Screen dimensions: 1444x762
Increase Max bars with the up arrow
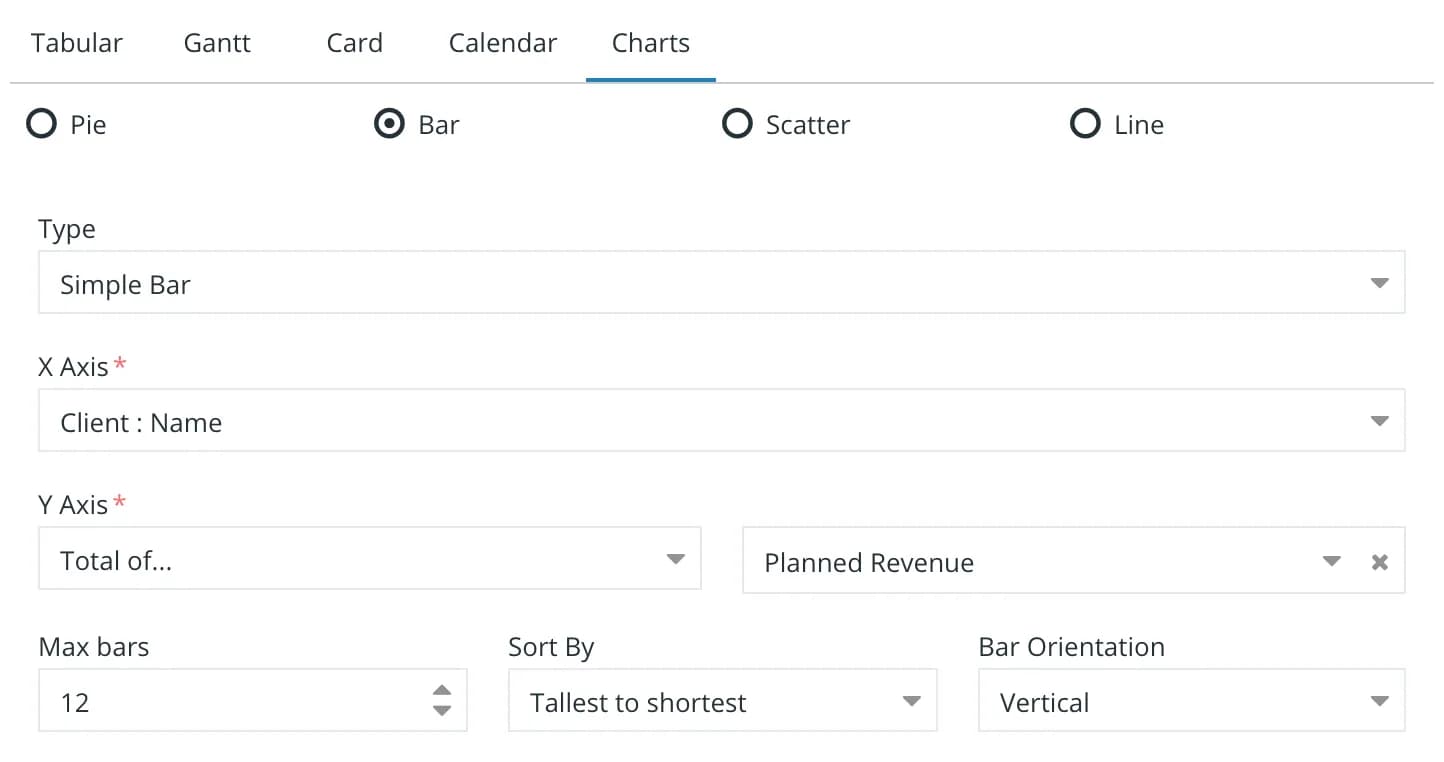pos(442,691)
